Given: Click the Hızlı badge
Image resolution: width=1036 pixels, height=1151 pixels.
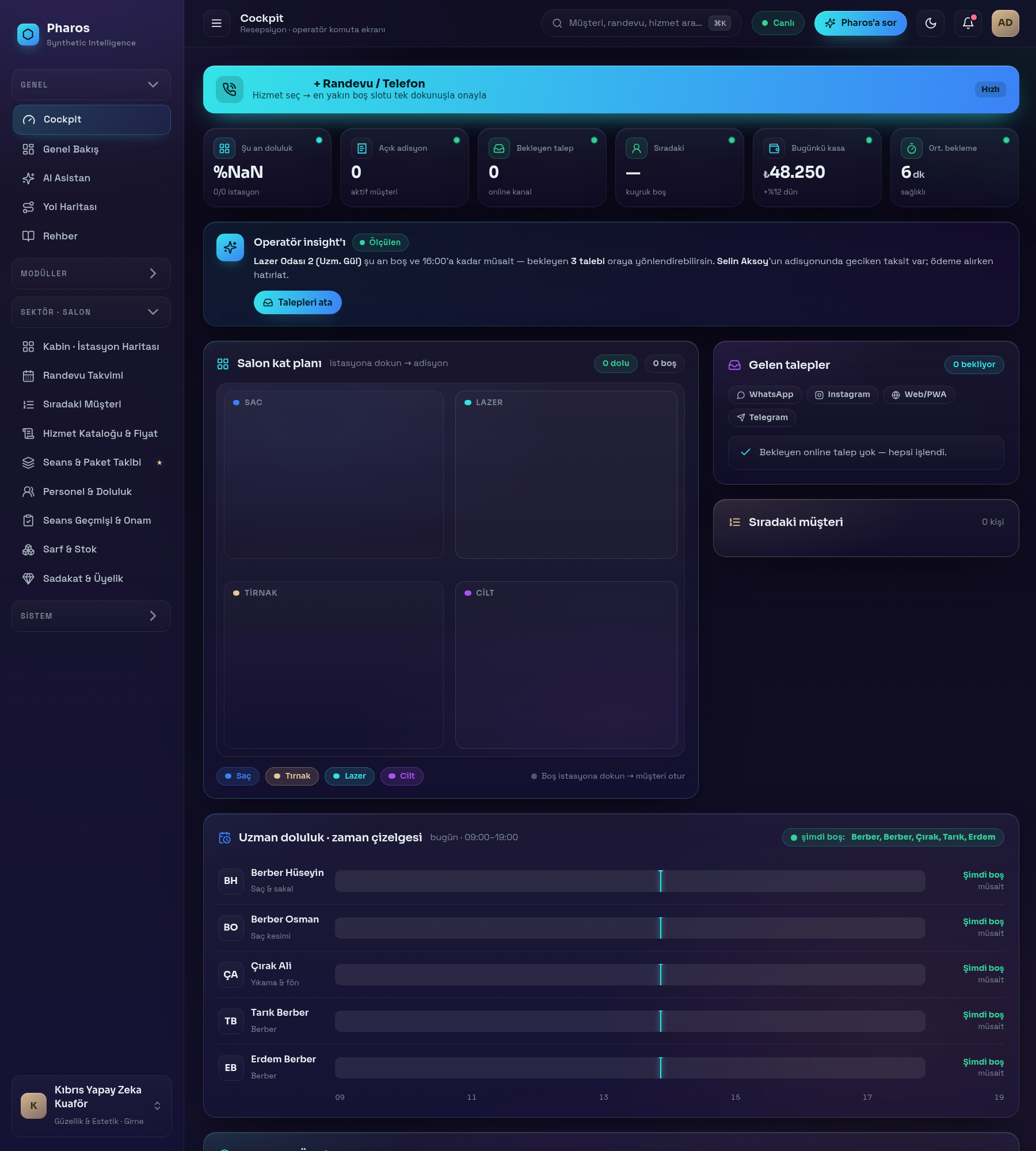Looking at the screenshot, I should tap(990, 89).
